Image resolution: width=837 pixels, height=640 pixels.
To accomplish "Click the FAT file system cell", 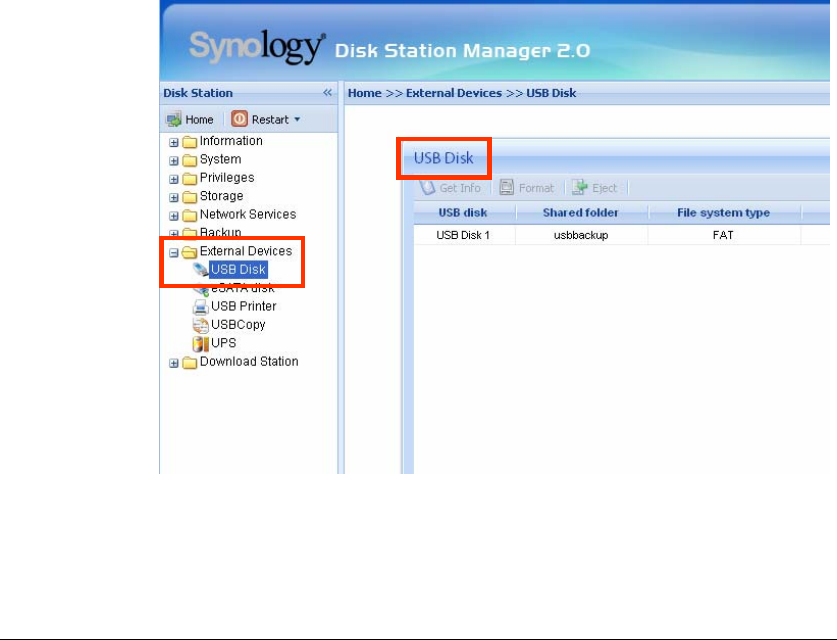I will (x=723, y=235).
